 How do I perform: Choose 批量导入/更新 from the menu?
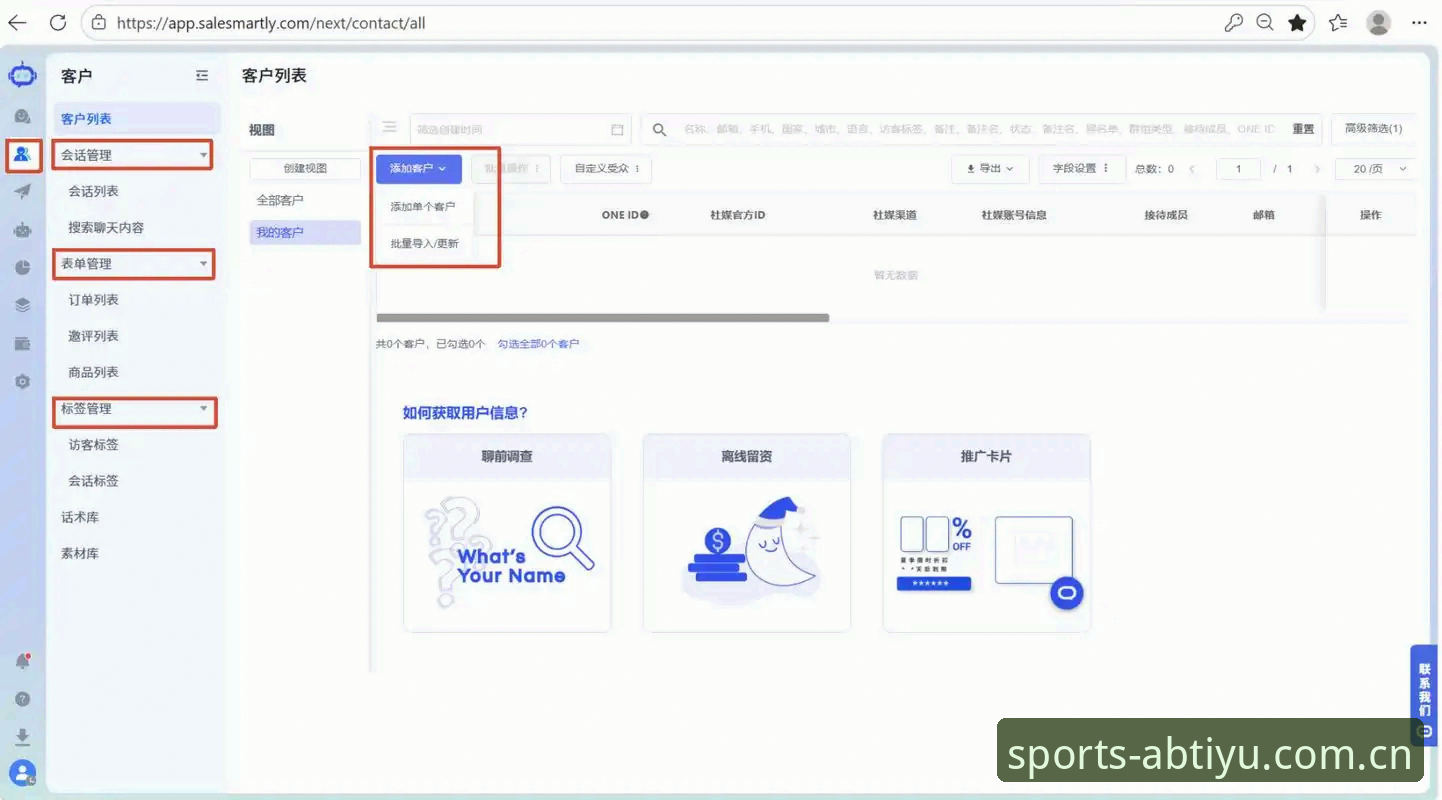coord(423,243)
